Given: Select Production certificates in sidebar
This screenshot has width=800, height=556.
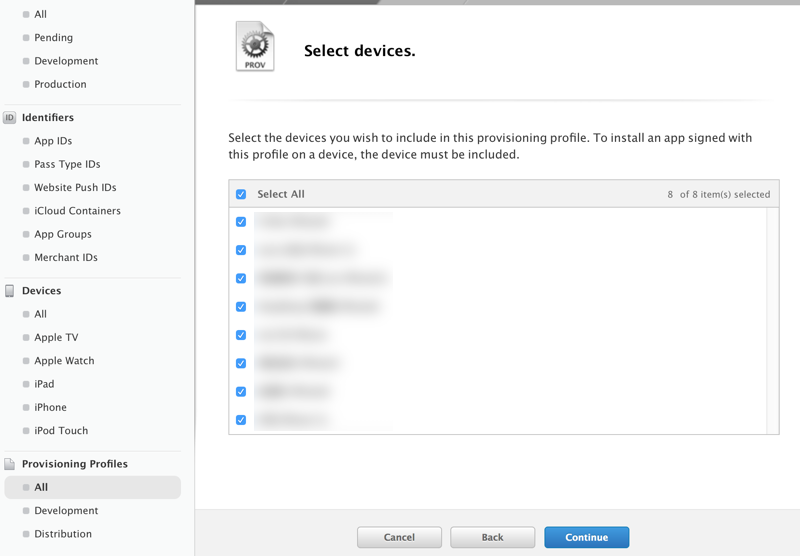Looking at the screenshot, I should pyautogui.click(x=60, y=84).
